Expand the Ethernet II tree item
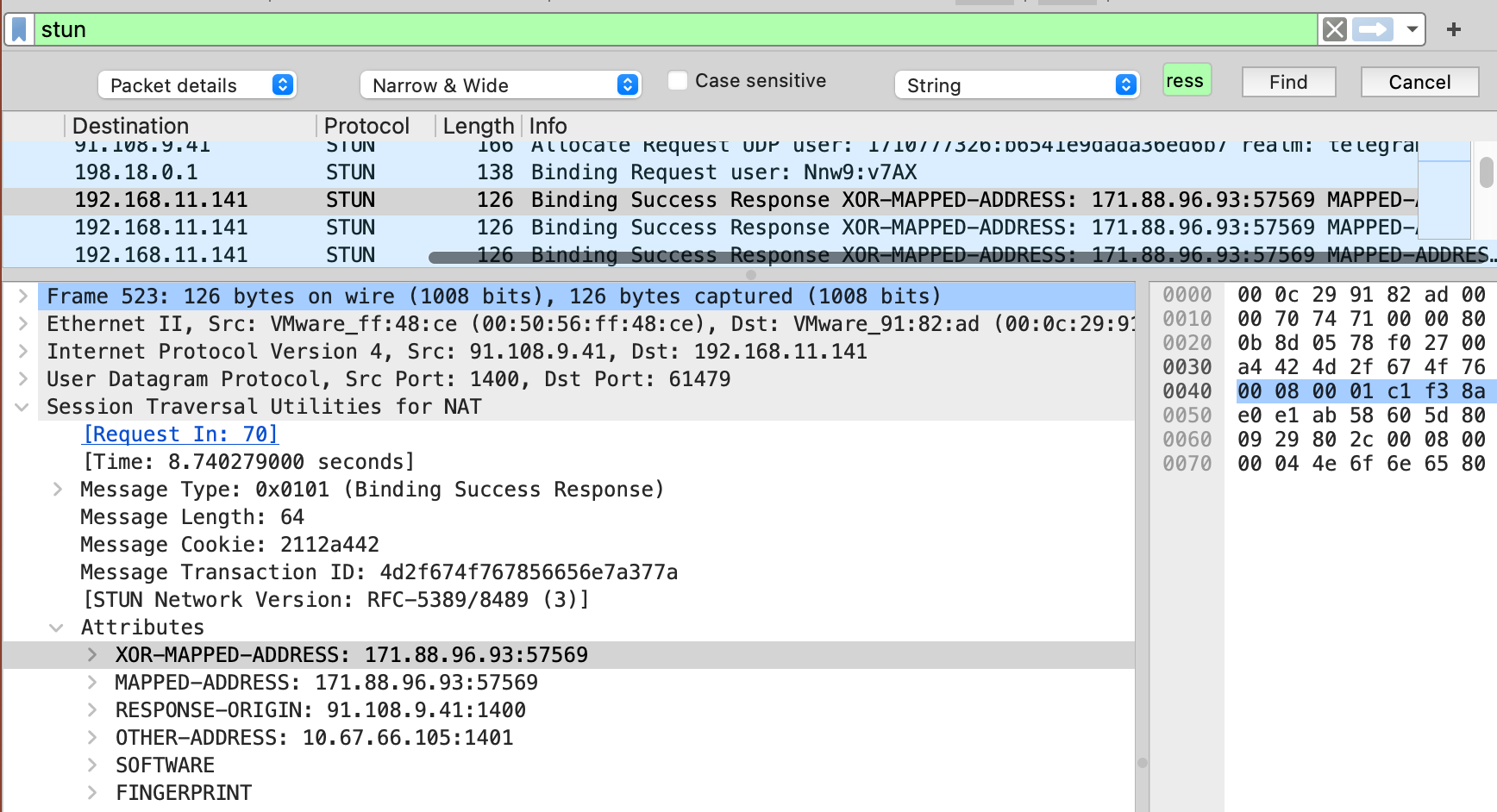The image size is (1497, 812). click(x=23, y=324)
